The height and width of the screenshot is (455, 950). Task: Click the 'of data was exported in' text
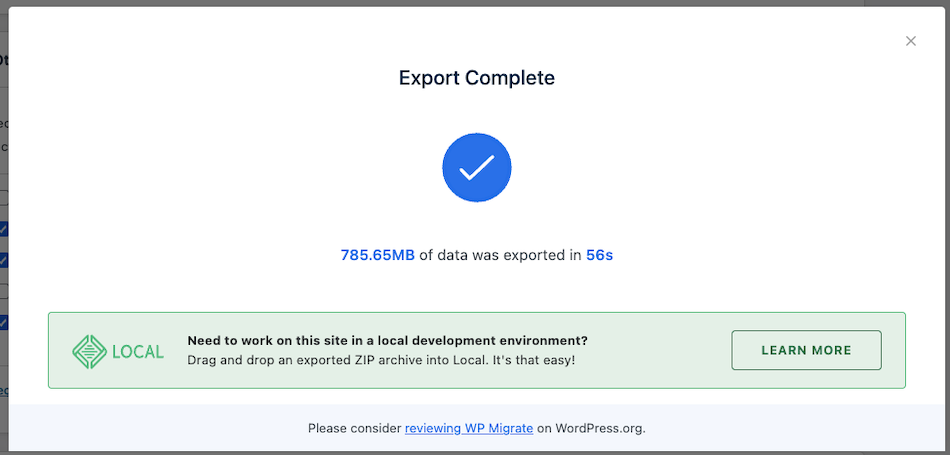500,255
